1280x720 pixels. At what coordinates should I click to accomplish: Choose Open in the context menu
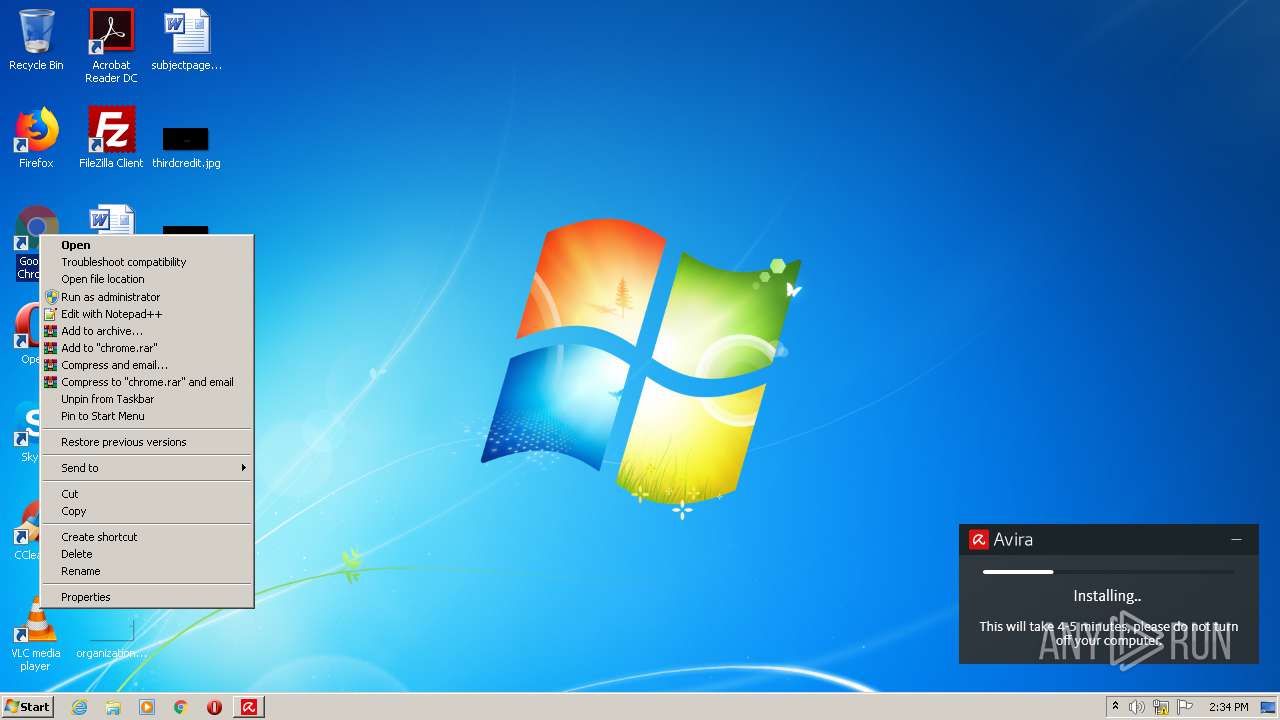147,245
